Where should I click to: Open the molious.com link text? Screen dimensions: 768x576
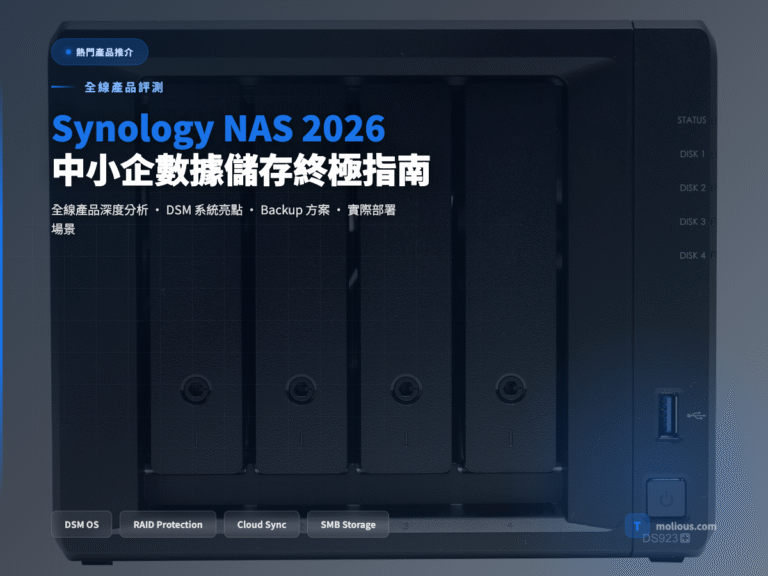tap(686, 527)
